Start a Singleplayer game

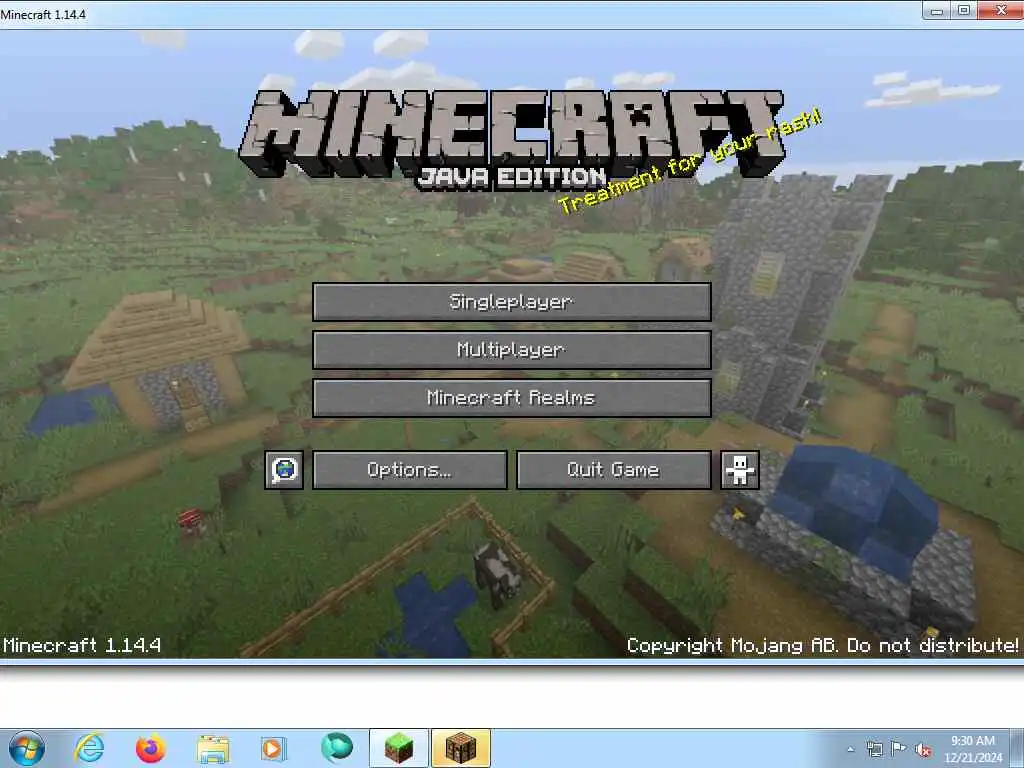tap(511, 302)
